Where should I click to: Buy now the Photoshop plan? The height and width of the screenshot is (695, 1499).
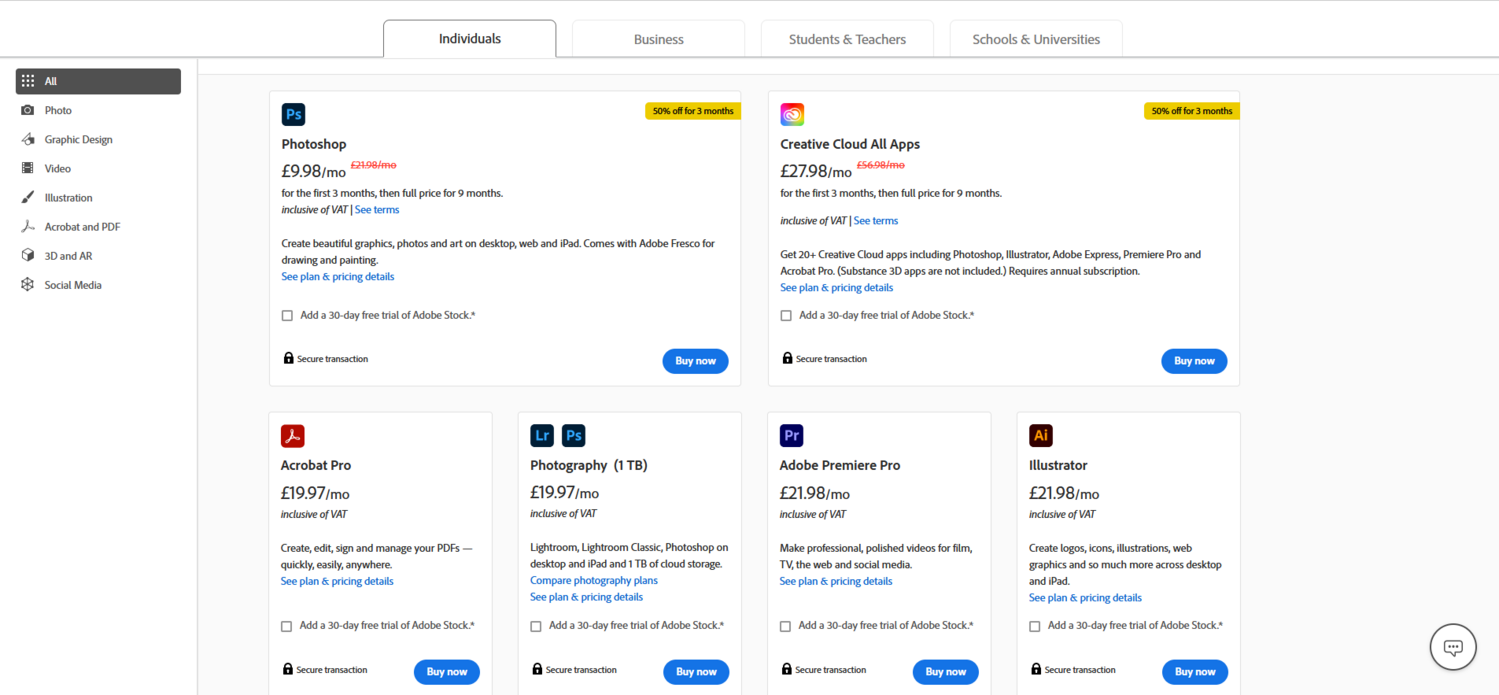695,361
